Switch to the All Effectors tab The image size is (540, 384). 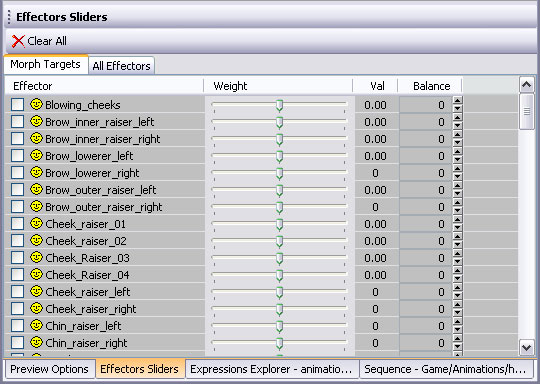point(122,65)
